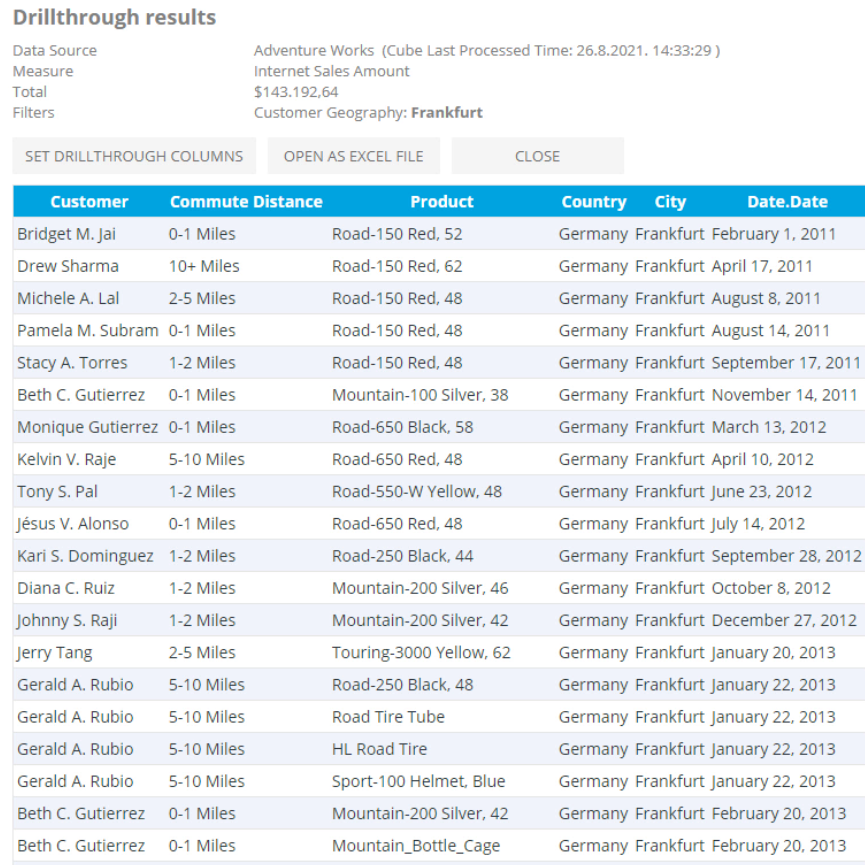Click the Set Drillthrough Columns button
Image resolution: width=865 pixels, height=865 pixels.
(134, 156)
